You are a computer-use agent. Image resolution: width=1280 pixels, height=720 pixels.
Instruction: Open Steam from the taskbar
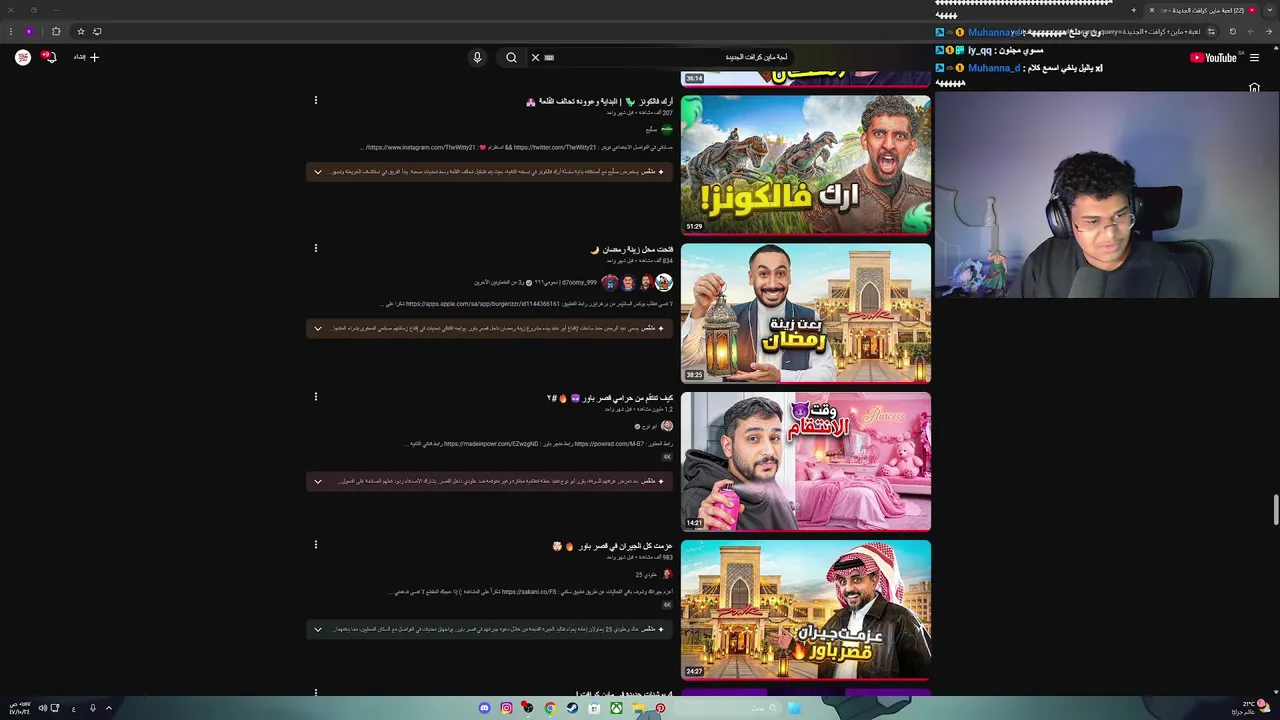click(572, 708)
